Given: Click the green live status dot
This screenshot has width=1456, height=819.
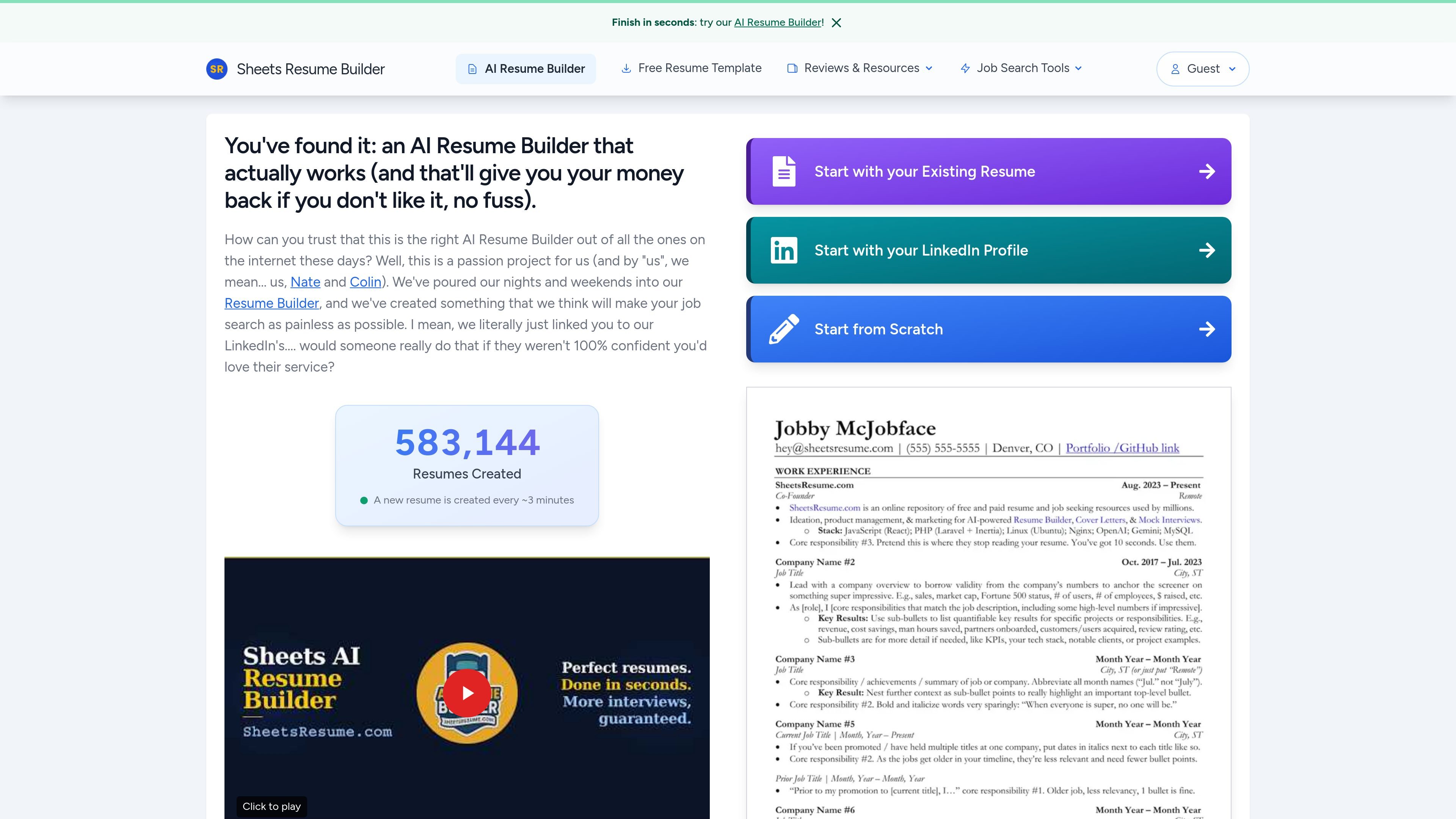Looking at the screenshot, I should click(x=364, y=500).
